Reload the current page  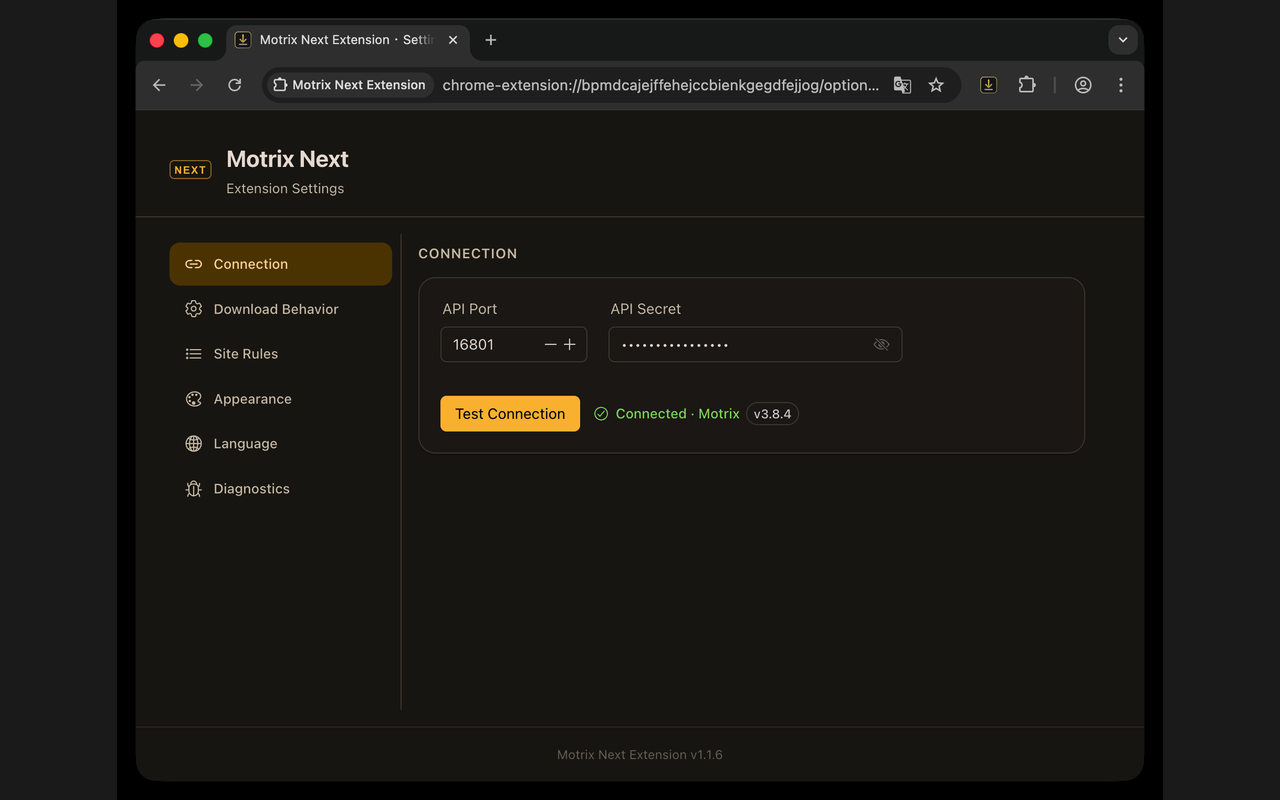pos(235,85)
